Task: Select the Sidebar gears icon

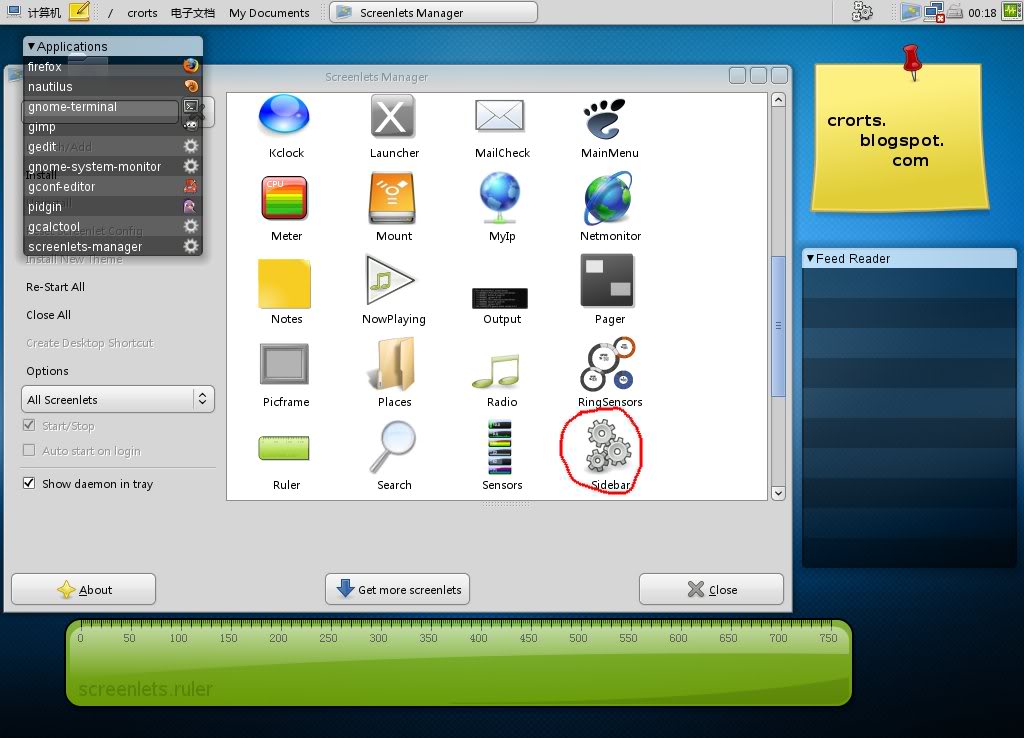Action: pyautogui.click(x=608, y=445)
